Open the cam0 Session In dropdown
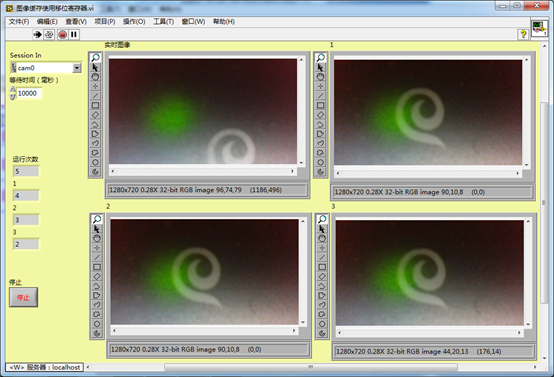 point(77,68)
